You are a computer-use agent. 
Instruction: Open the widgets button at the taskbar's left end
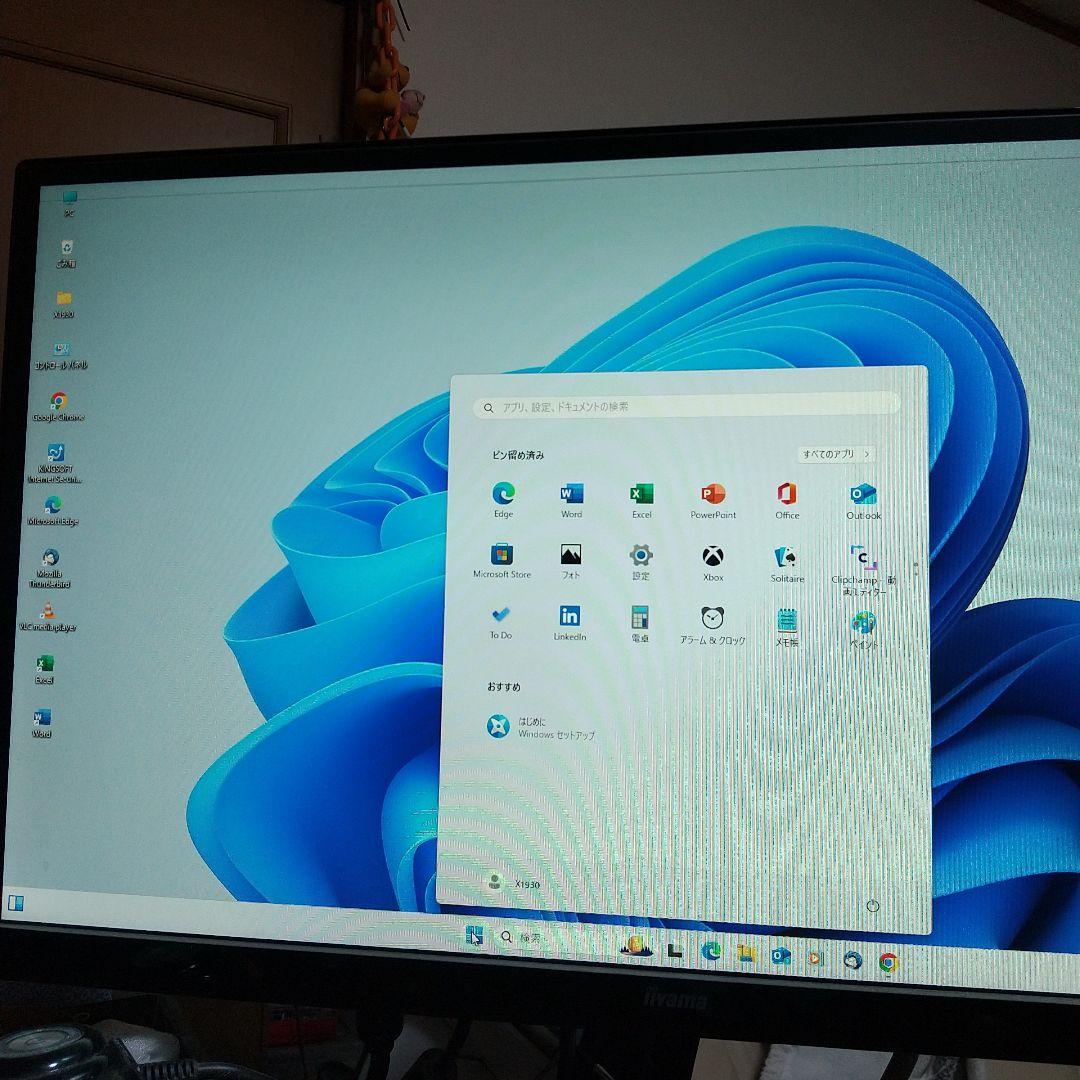tap(15, 903)
